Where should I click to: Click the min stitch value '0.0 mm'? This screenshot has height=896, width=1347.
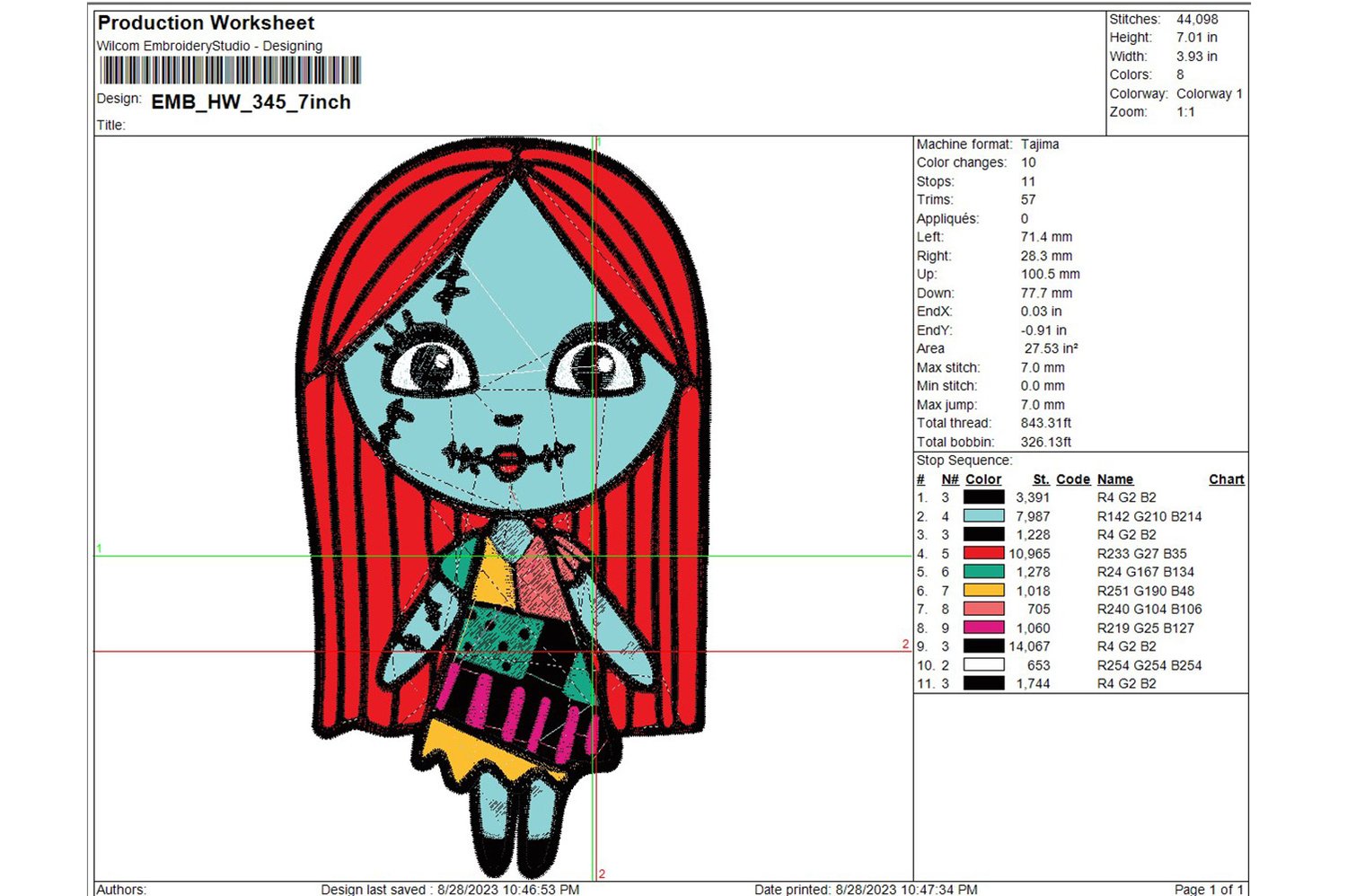1043,386
